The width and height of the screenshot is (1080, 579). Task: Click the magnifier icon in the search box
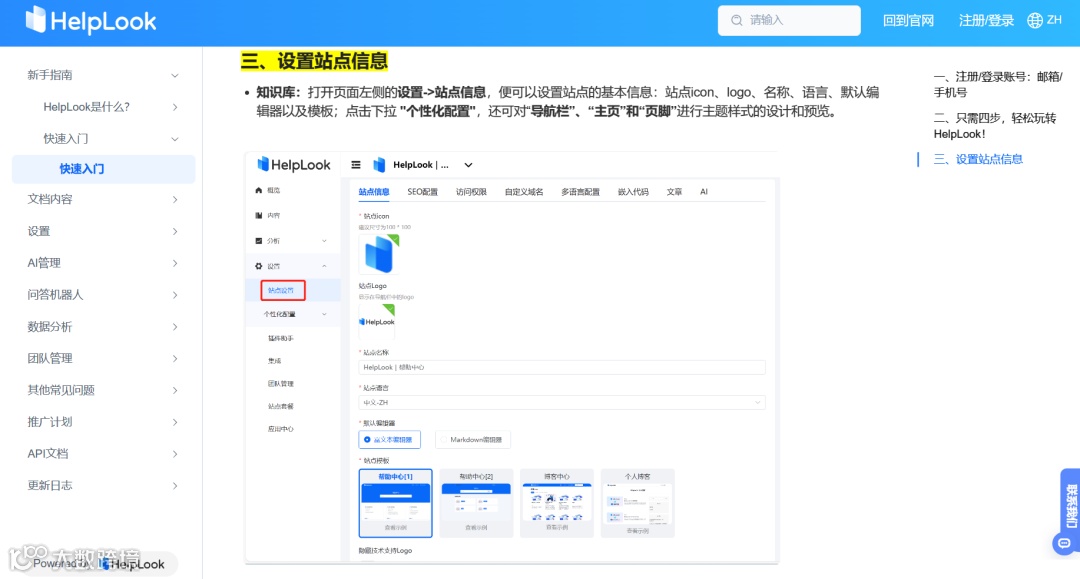734,20
